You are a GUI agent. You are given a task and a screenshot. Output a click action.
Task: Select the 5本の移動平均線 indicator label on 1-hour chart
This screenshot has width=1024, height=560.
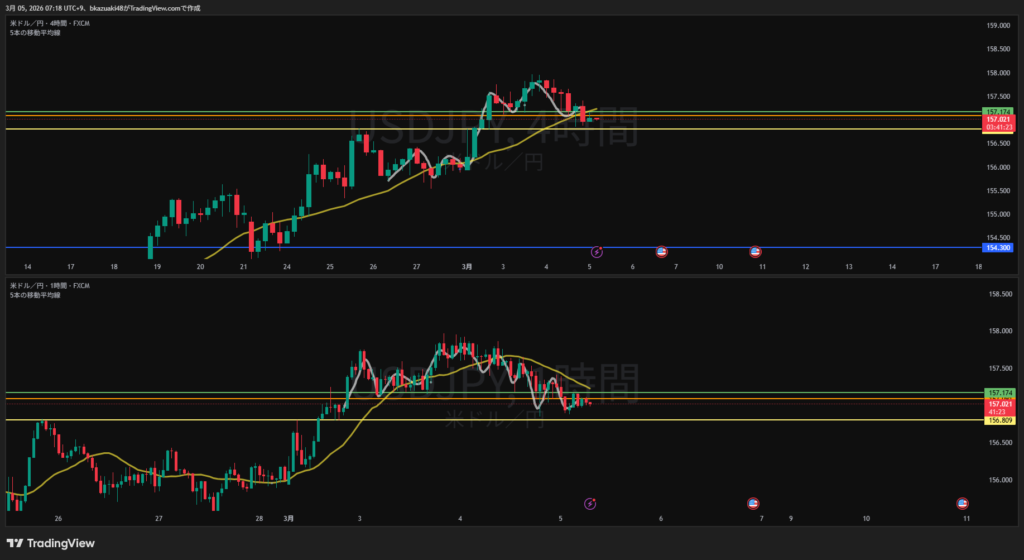pos(35,295)
